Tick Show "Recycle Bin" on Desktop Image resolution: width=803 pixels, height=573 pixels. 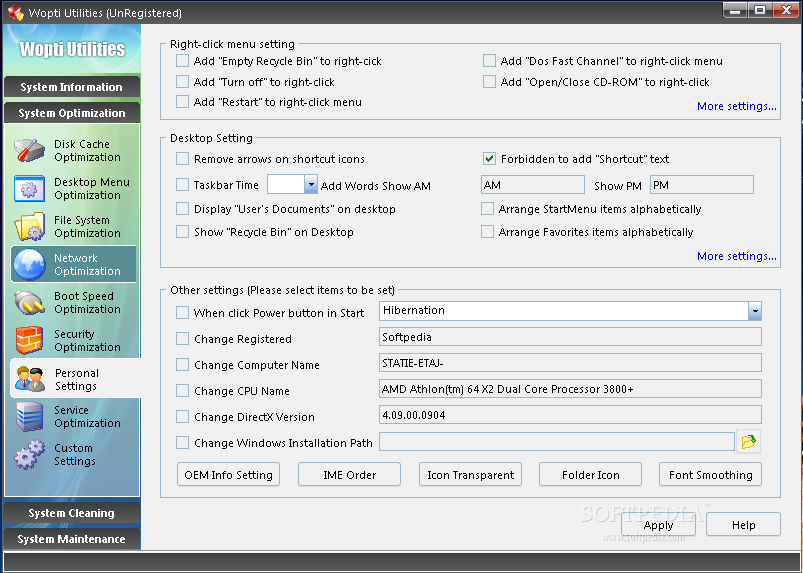click(182, 231)
